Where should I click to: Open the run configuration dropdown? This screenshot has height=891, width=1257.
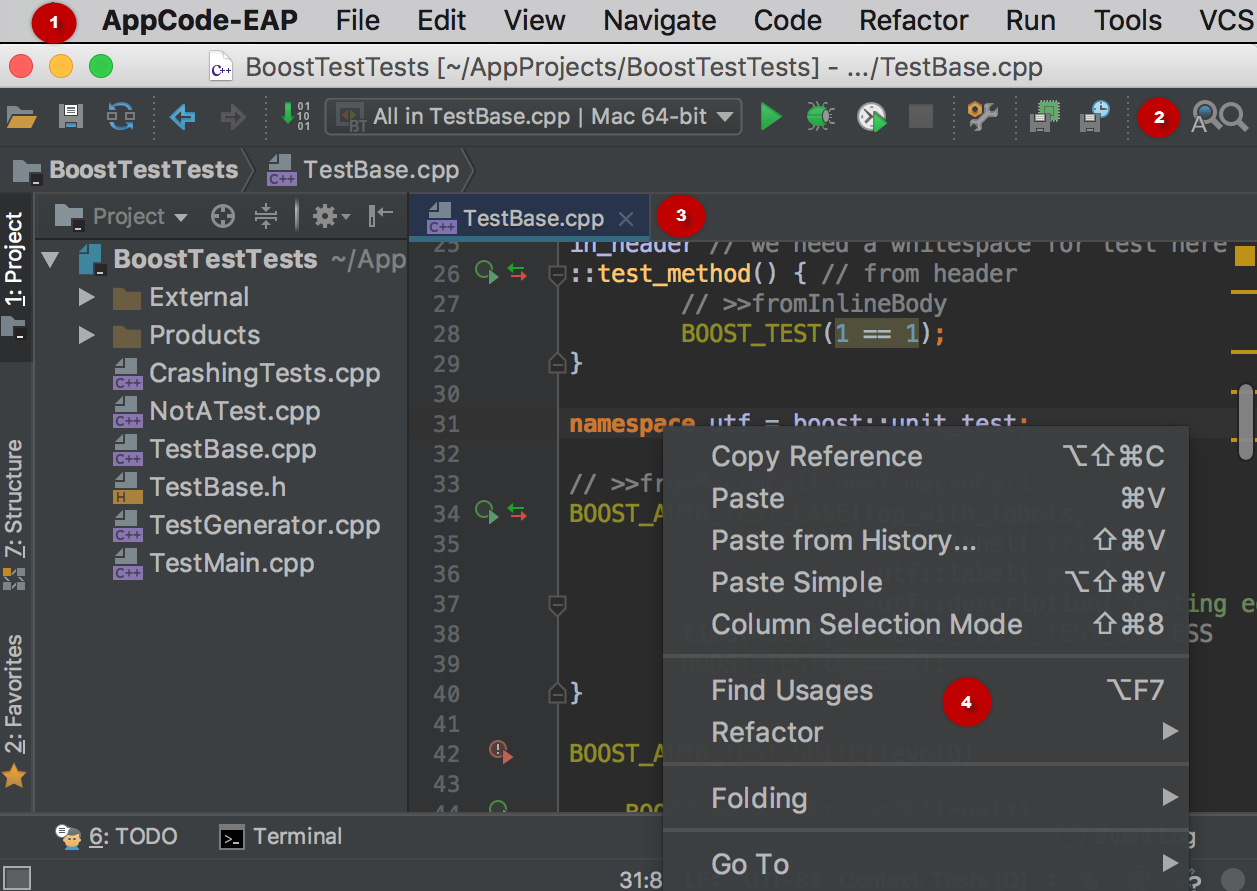(539, 117)
